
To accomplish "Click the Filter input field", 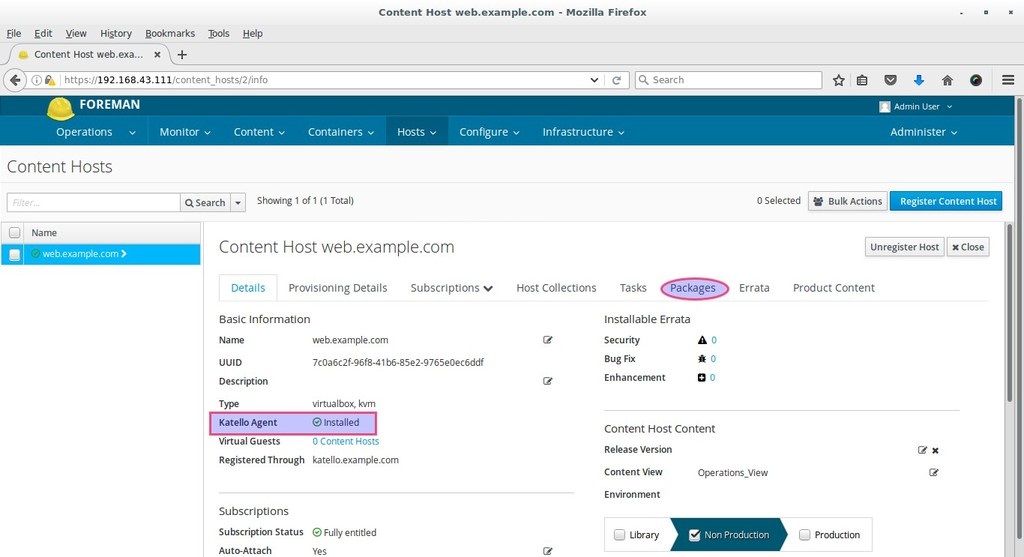I will tap(93, 202).
